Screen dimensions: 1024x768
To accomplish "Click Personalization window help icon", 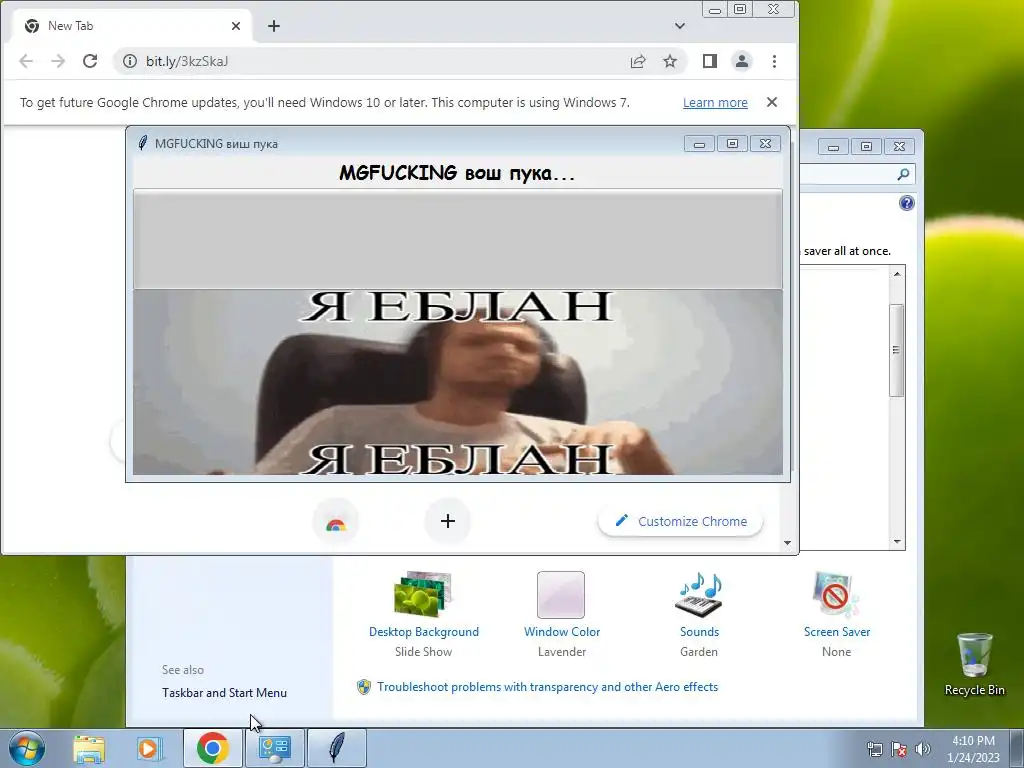I will pos(906,203).
